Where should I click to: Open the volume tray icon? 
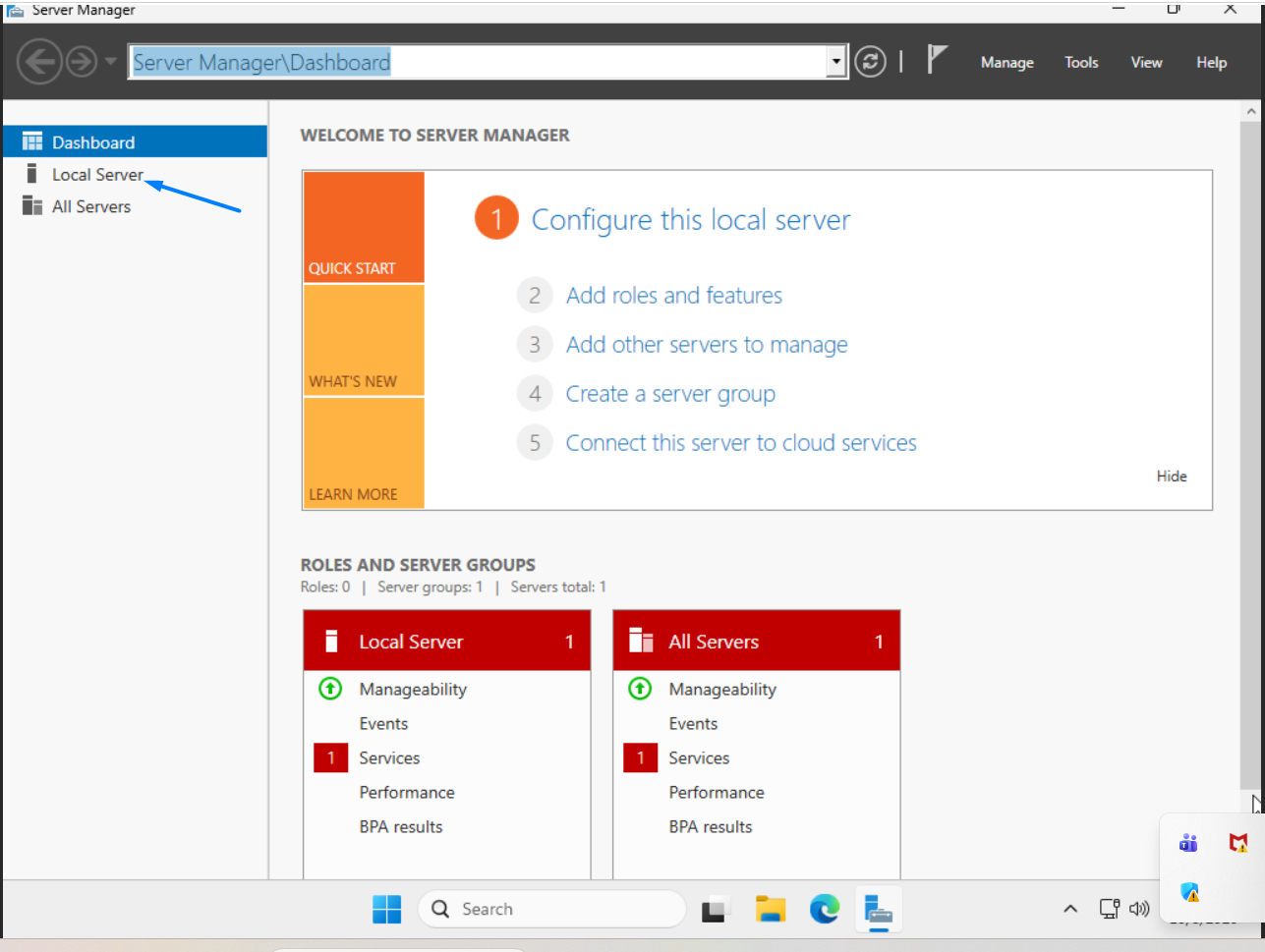click(1139, 909)
